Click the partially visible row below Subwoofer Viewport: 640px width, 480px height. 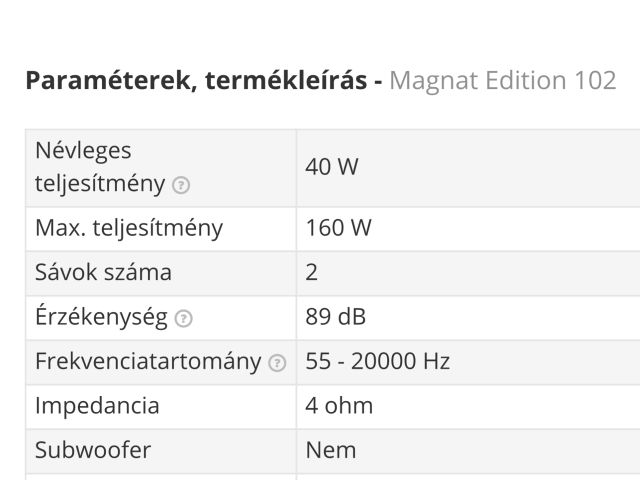coord(320,476)
